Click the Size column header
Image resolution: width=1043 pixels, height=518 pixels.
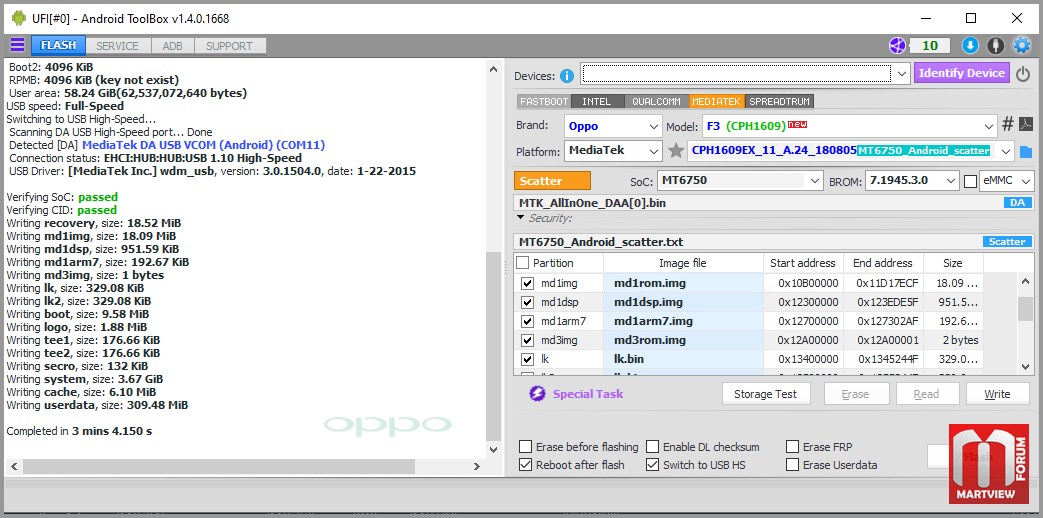click(953, 263)
